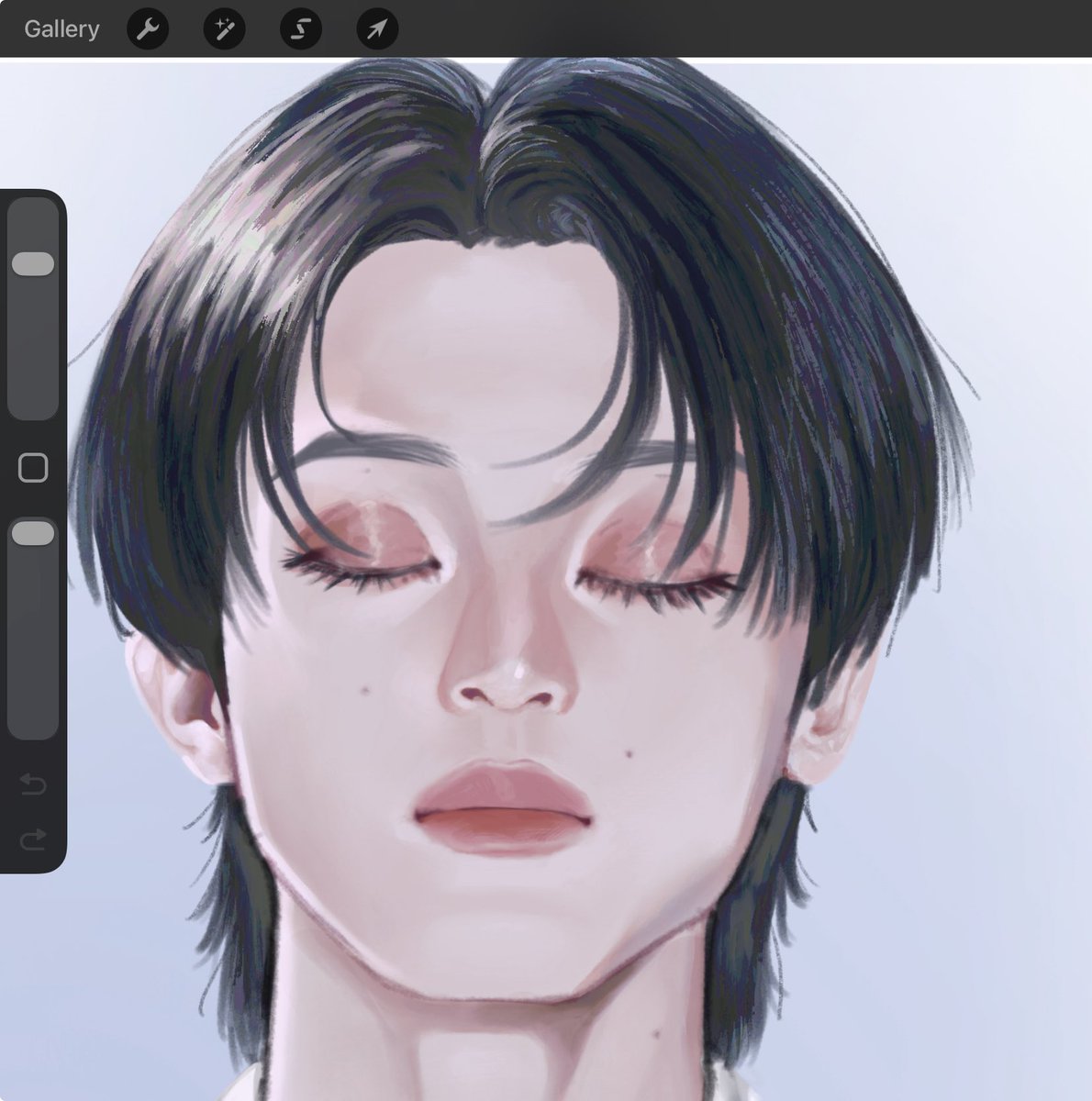Redo the last undone stroke
Image resolution: width=1092 pixels, height=1101 pixels.
[x=33, y=840]
